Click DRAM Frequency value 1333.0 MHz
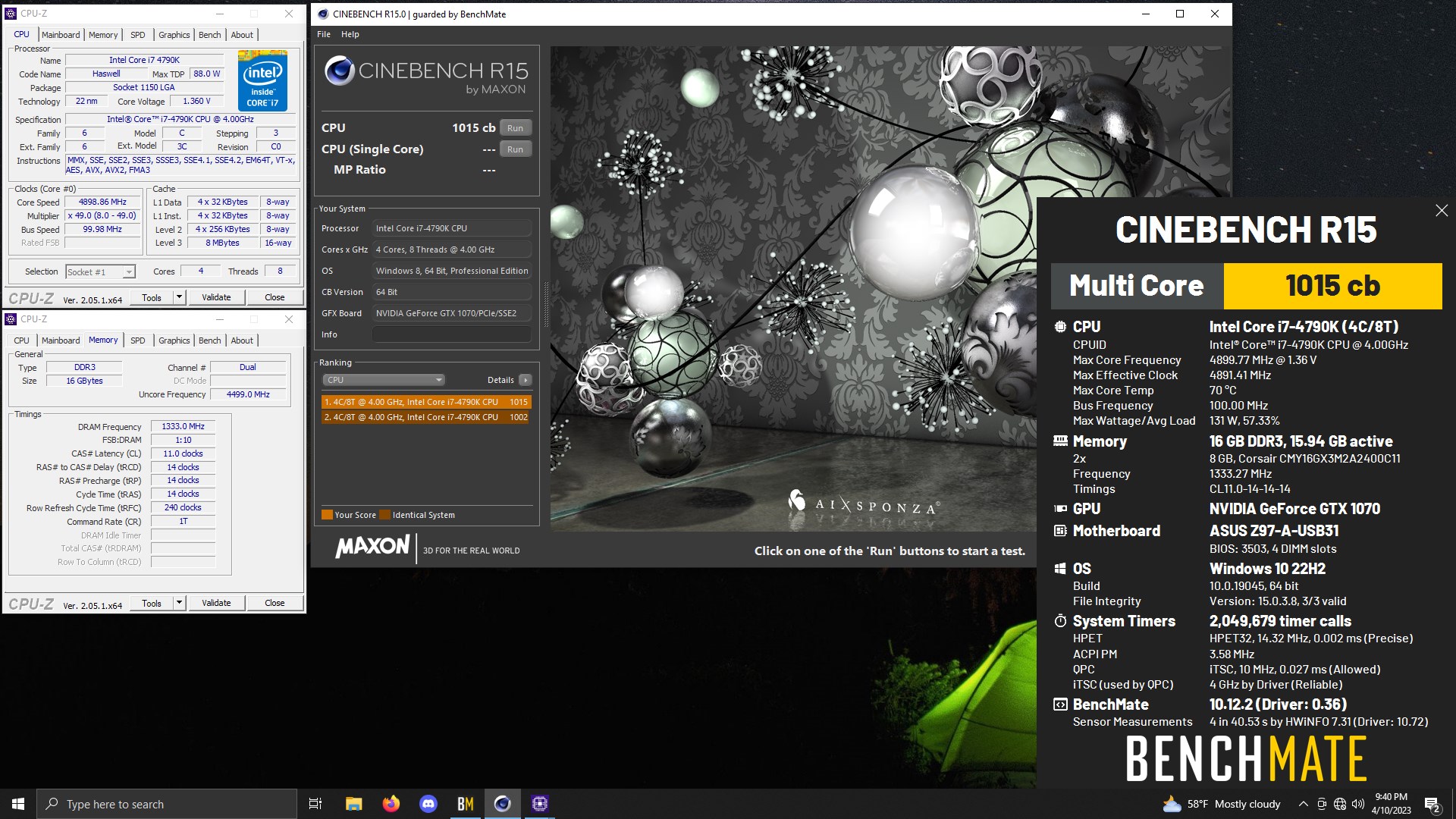Viewport: 1456px width, 819px height. [x=183, y=426]
